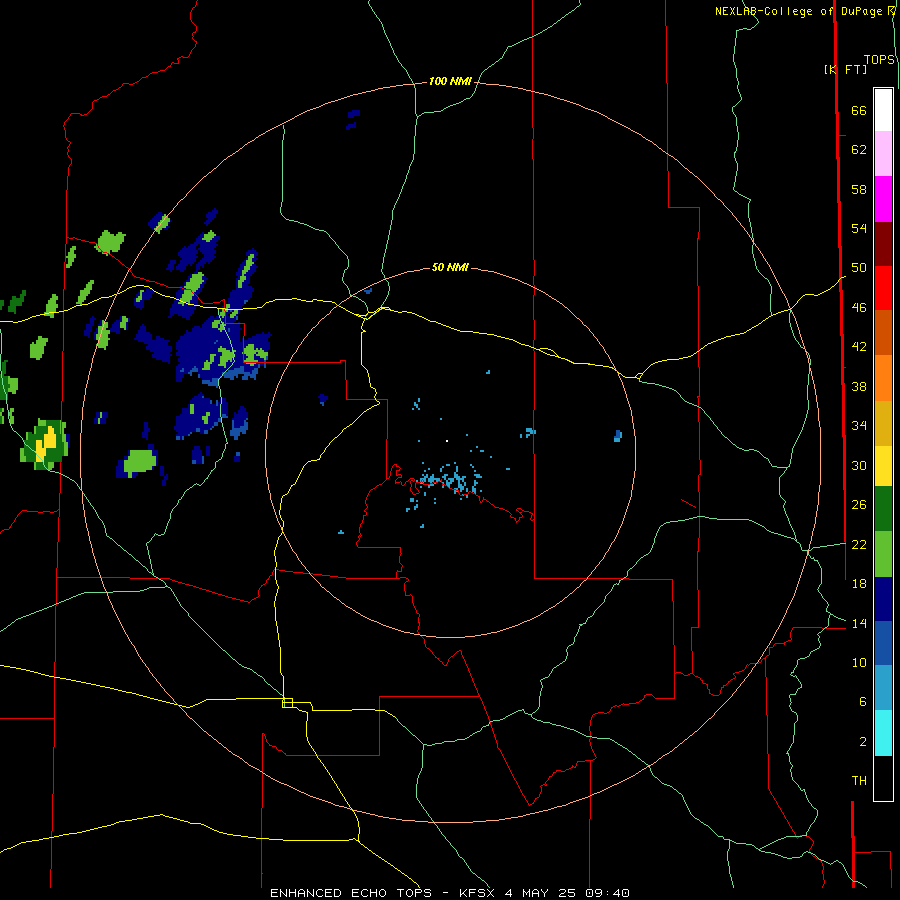Click the 'TH' threshold legend label
900x900 pixels.
coord(859,781)
